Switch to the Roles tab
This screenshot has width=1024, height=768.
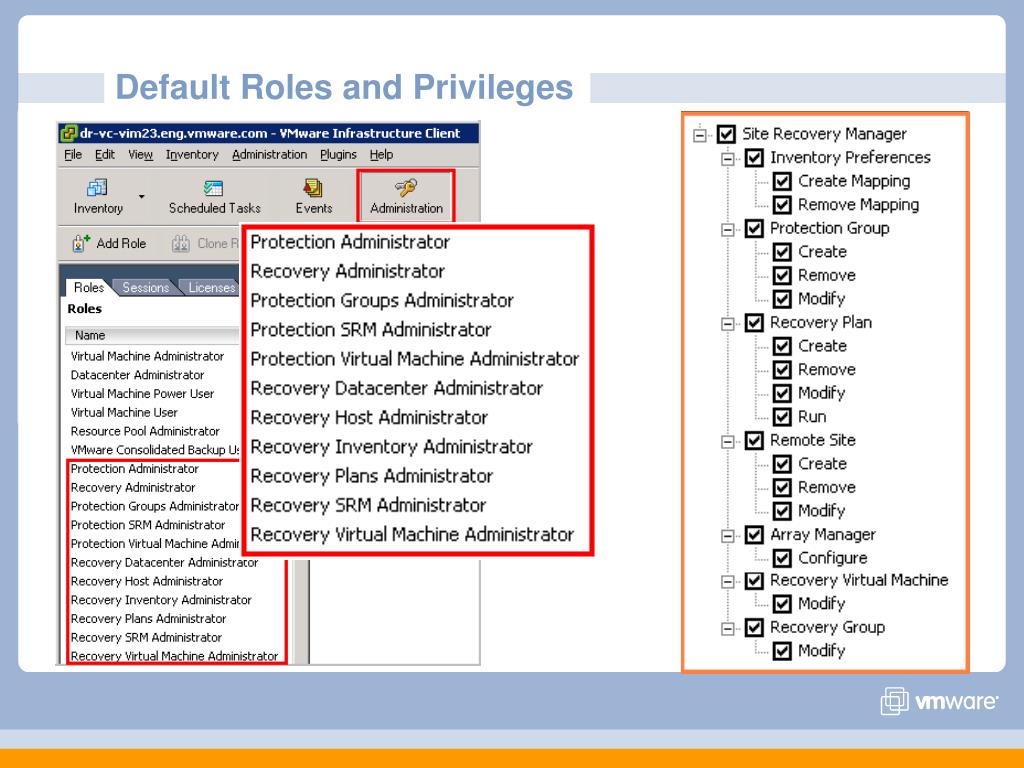(x=88, y=287)
